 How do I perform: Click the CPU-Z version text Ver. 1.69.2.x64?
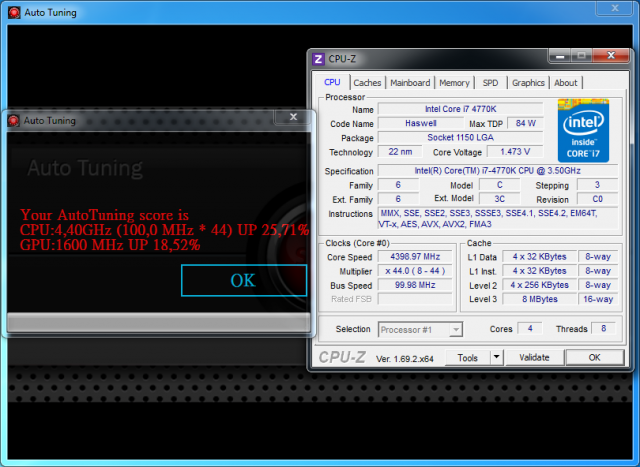tap(404, 359)
